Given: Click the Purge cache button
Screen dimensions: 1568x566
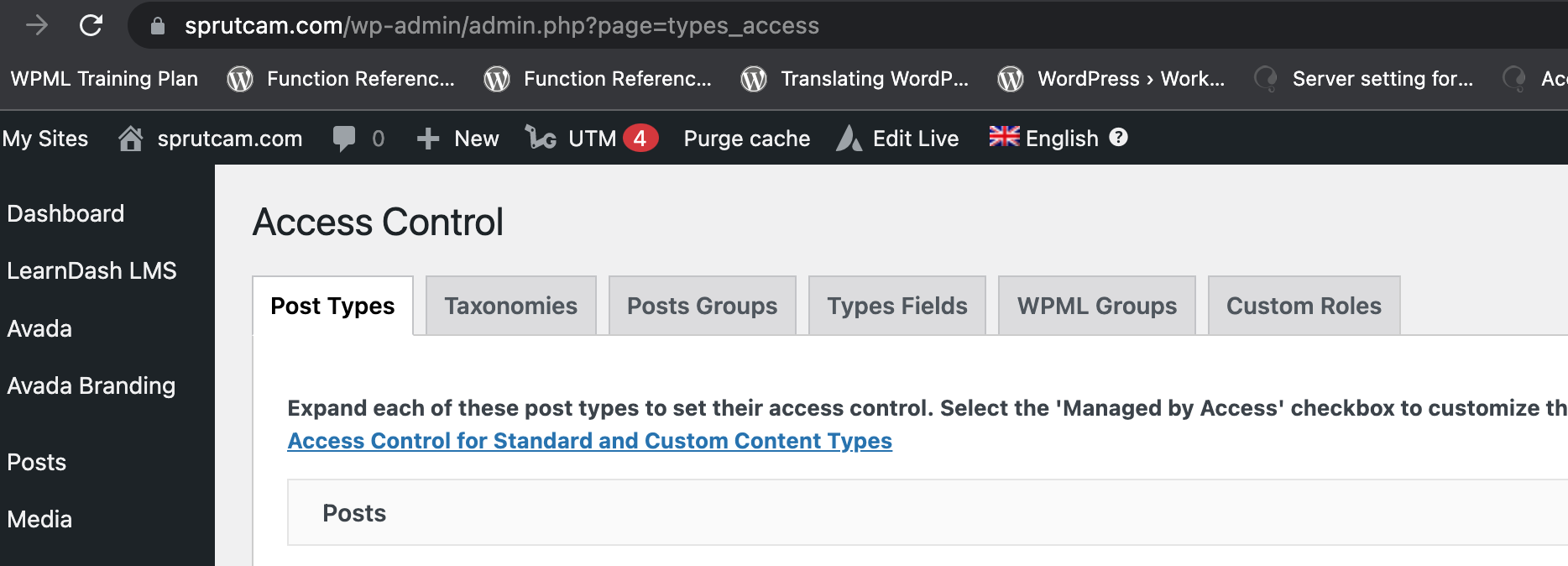Looking at the screenshot, I should click(746, 139).
